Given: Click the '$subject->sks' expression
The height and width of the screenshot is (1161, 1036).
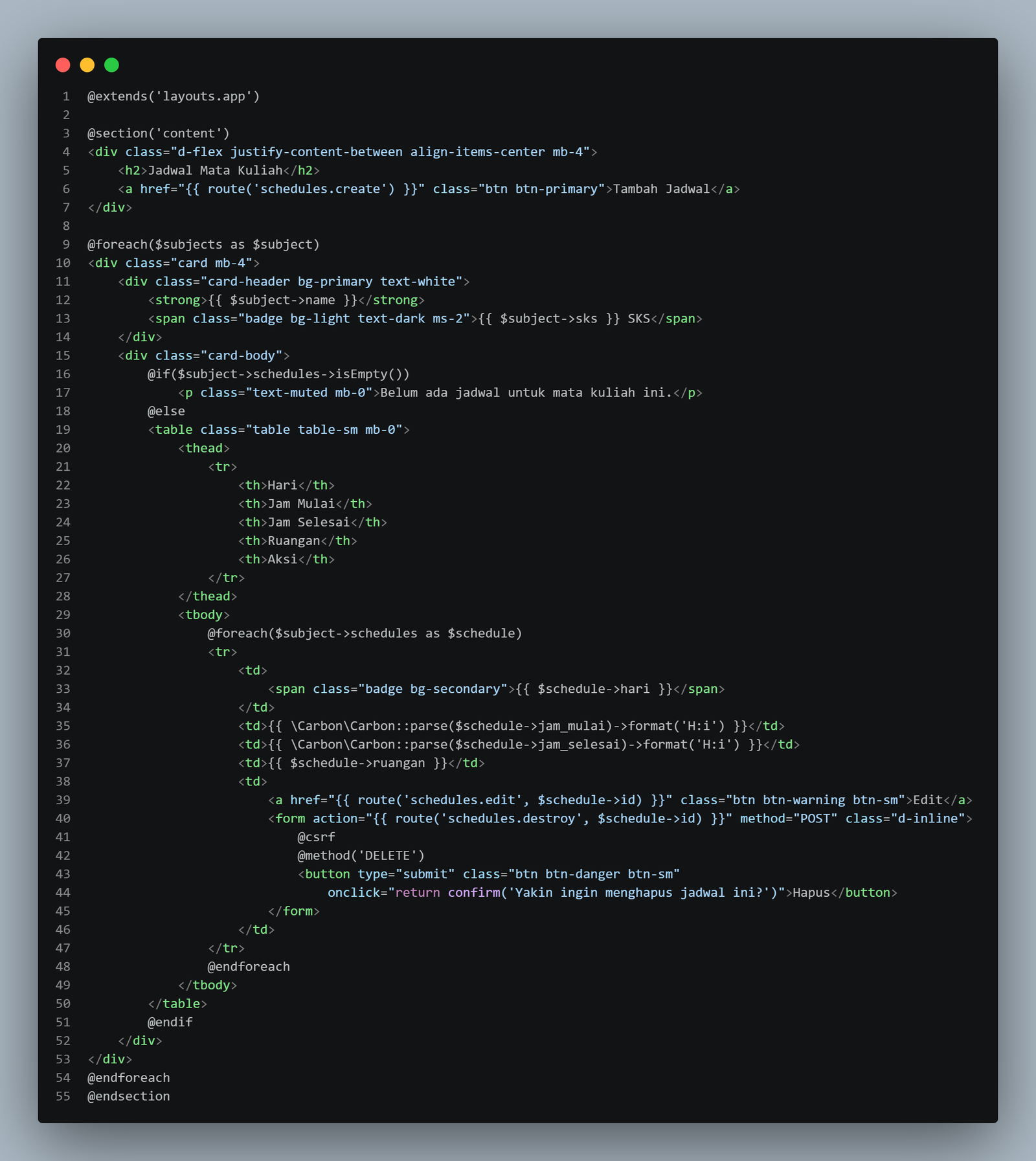Looking at the screenshot, I should (x=548, y=319).
